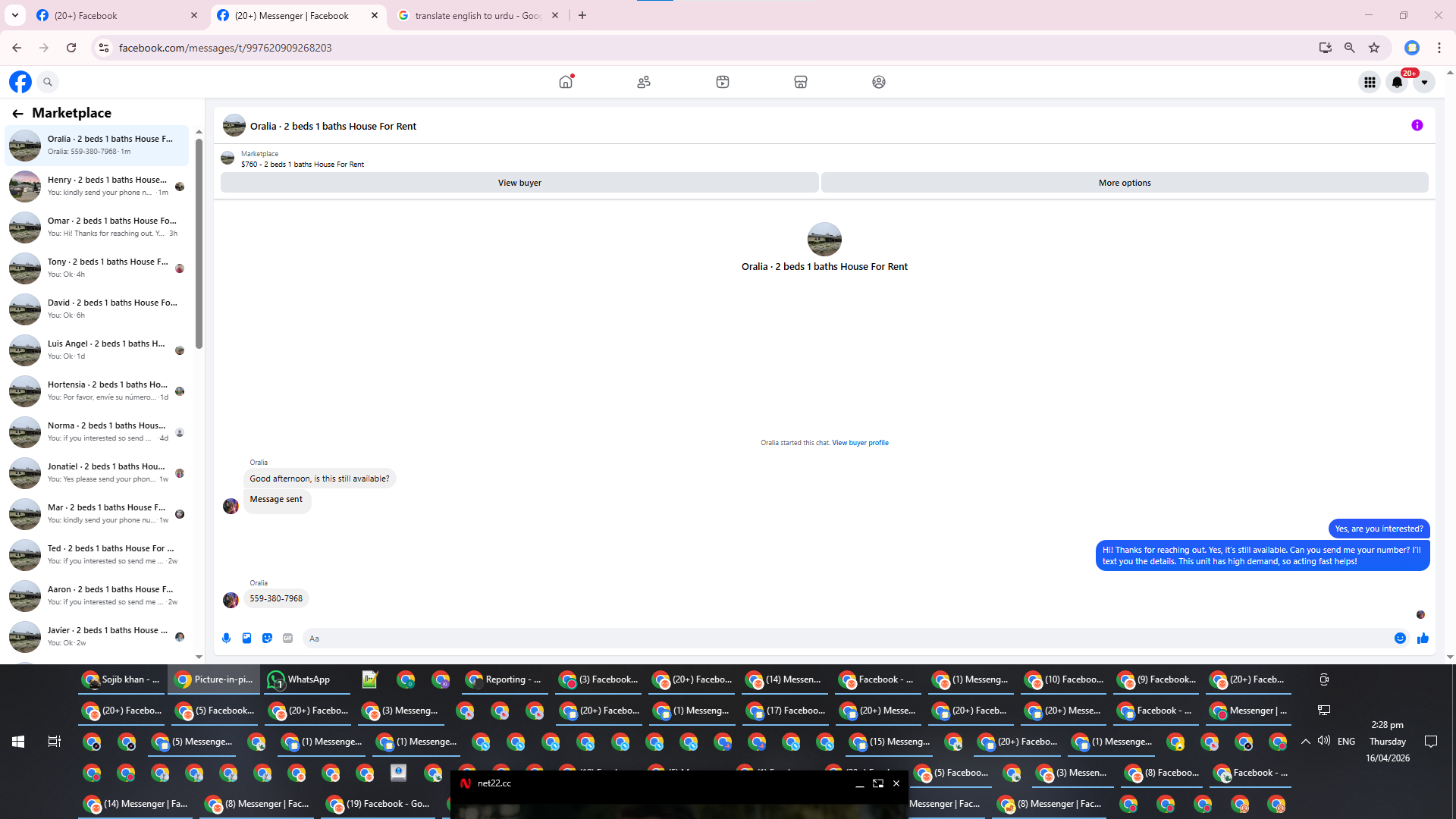Click the address bar URL

(225, 48)
